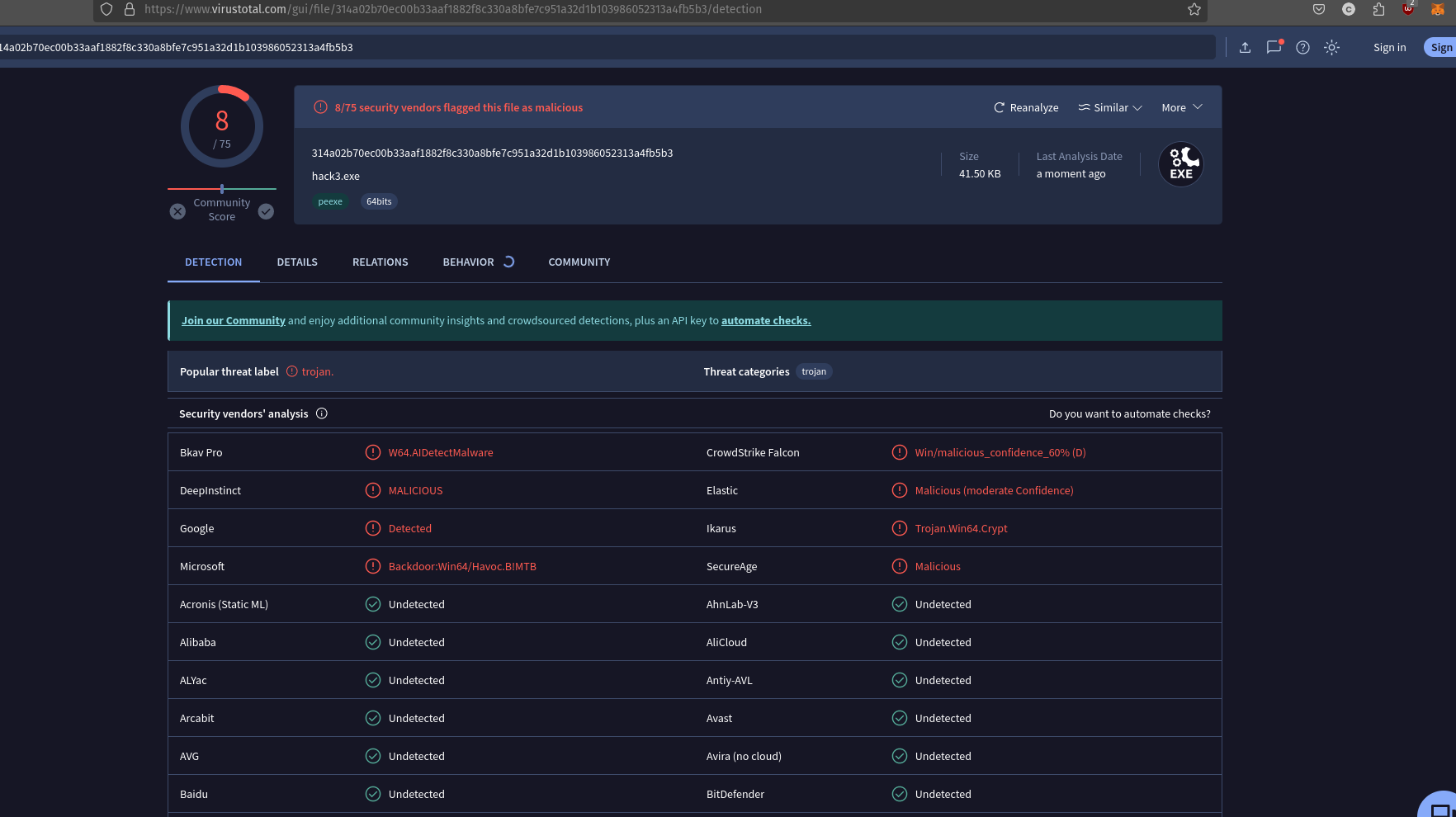Screen dimensions: 1456x817
Task: Click the padlock connection icon
Action: tap(129, 9)
